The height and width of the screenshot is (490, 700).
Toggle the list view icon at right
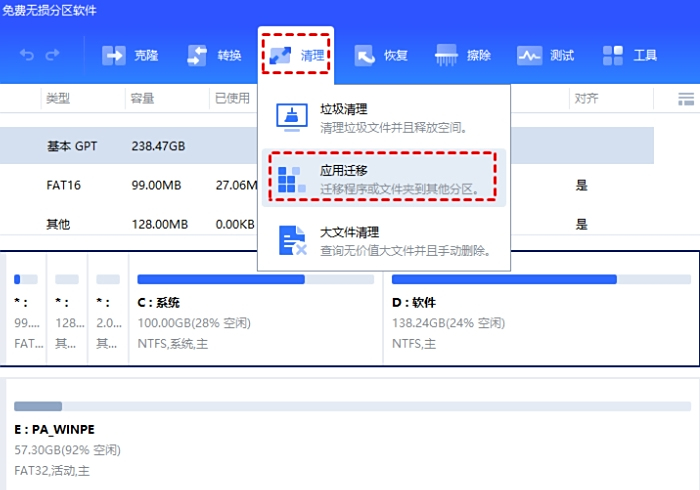pos(686,99)
